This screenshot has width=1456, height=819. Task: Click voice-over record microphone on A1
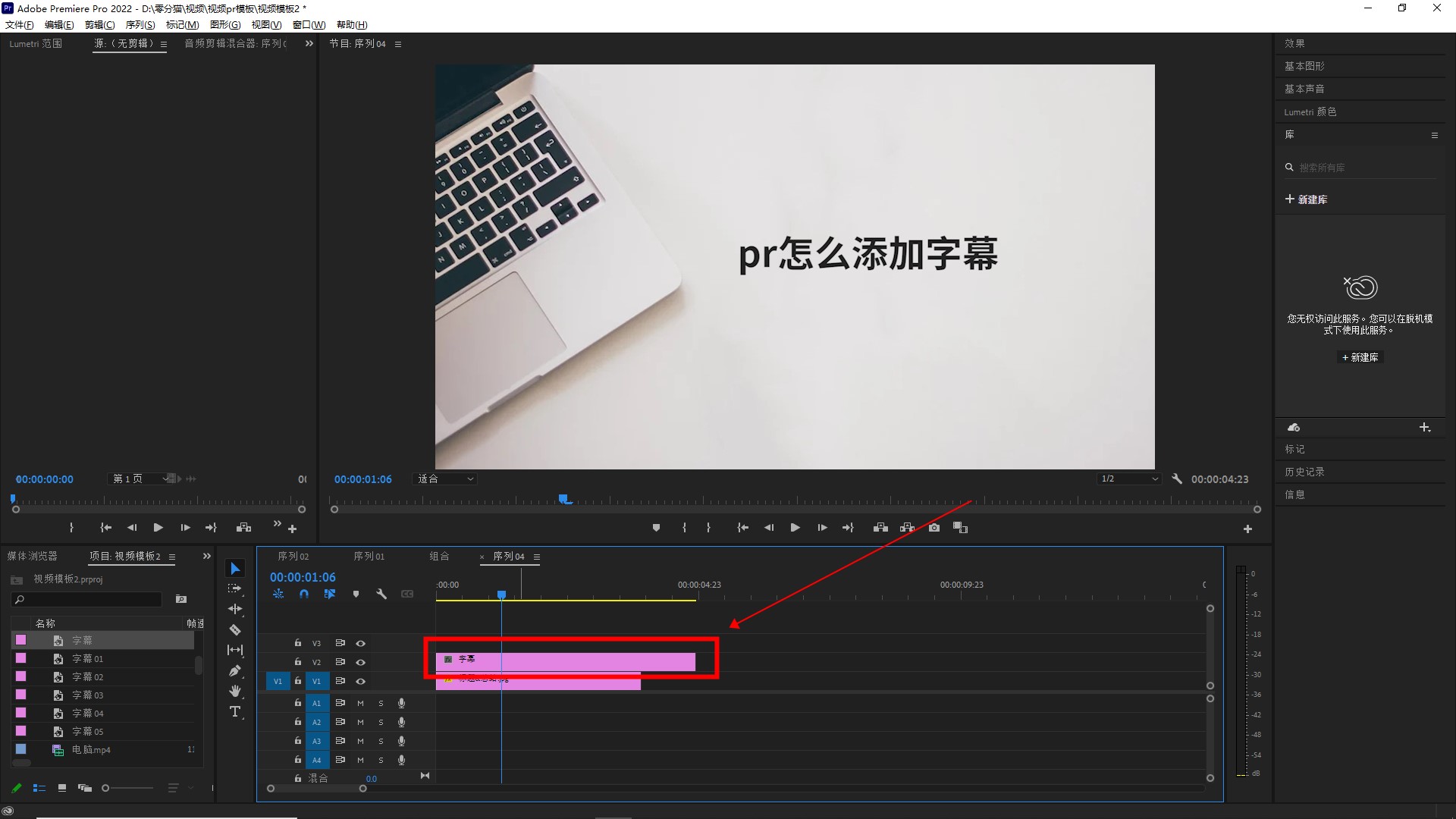tap(401, 703)
